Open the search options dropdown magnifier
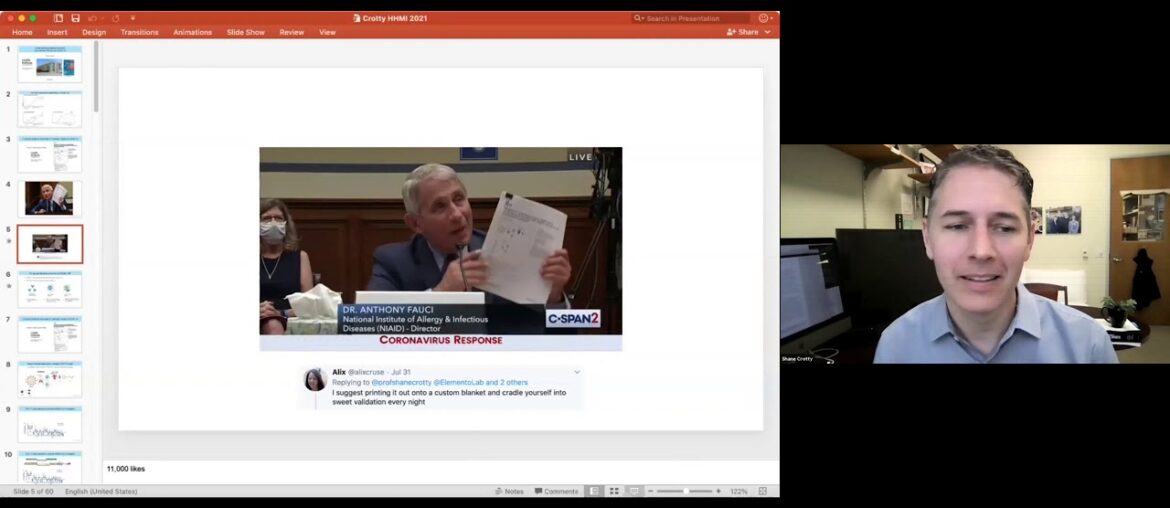 (x=639, y=18)
